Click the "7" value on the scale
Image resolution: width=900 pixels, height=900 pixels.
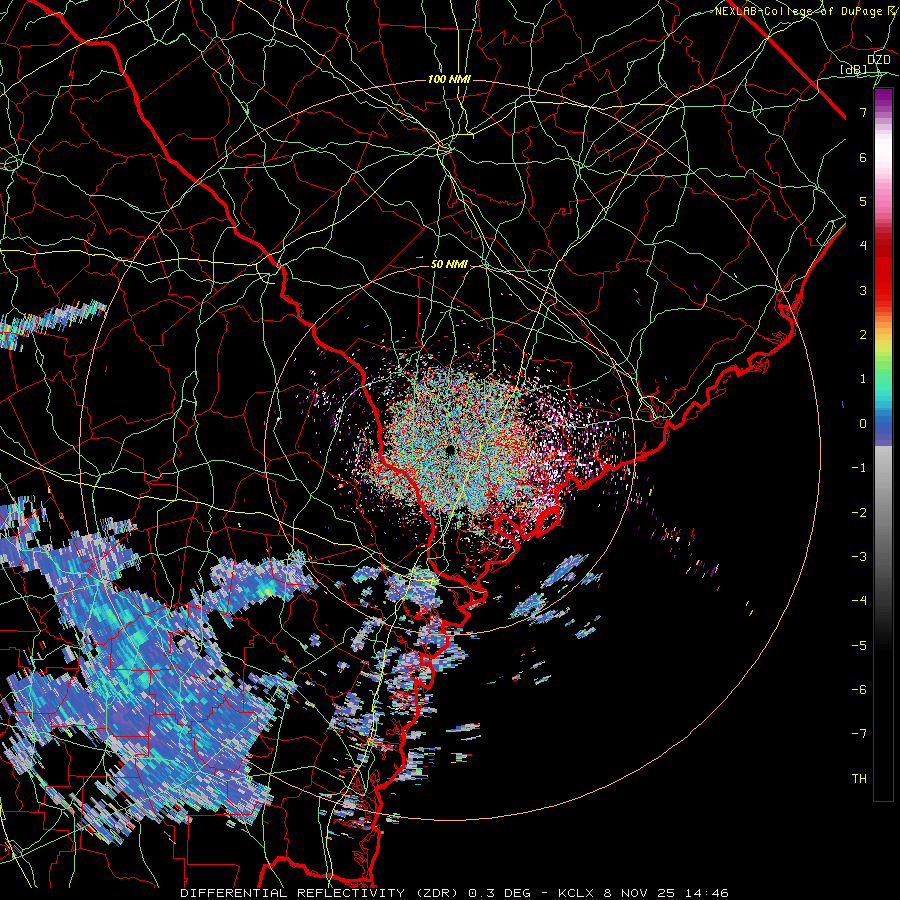(x=863, y=112)
